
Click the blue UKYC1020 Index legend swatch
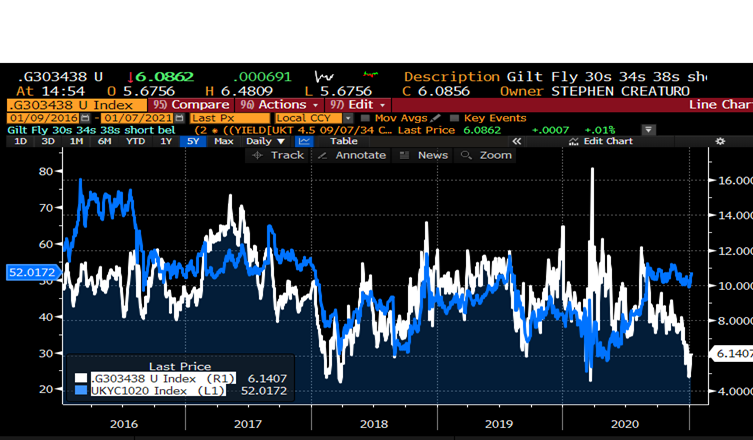[81, 391]
